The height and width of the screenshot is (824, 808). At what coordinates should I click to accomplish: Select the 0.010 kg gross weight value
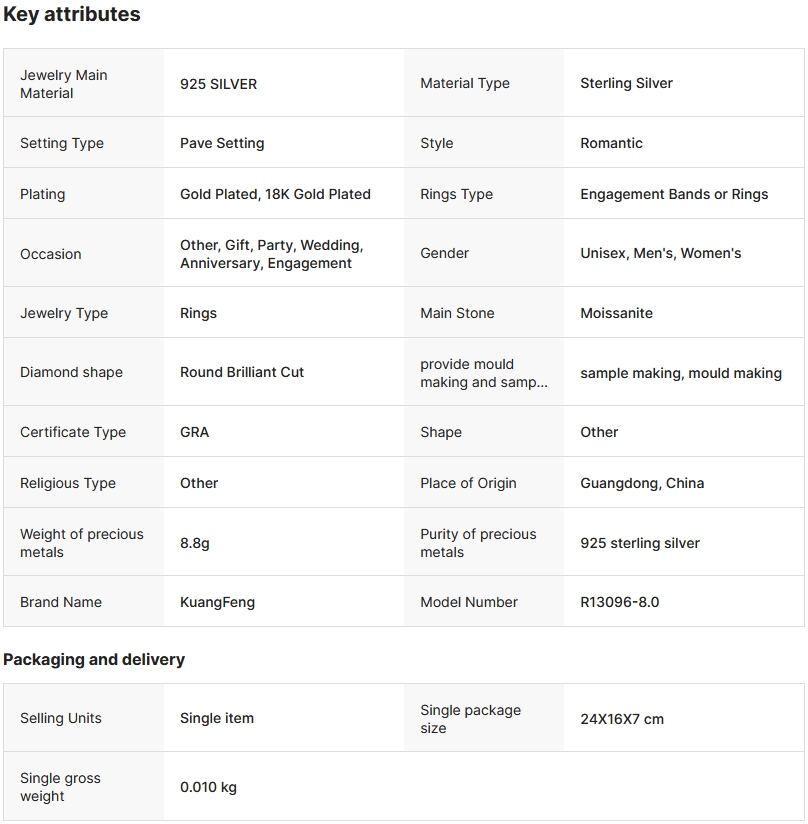208,787
